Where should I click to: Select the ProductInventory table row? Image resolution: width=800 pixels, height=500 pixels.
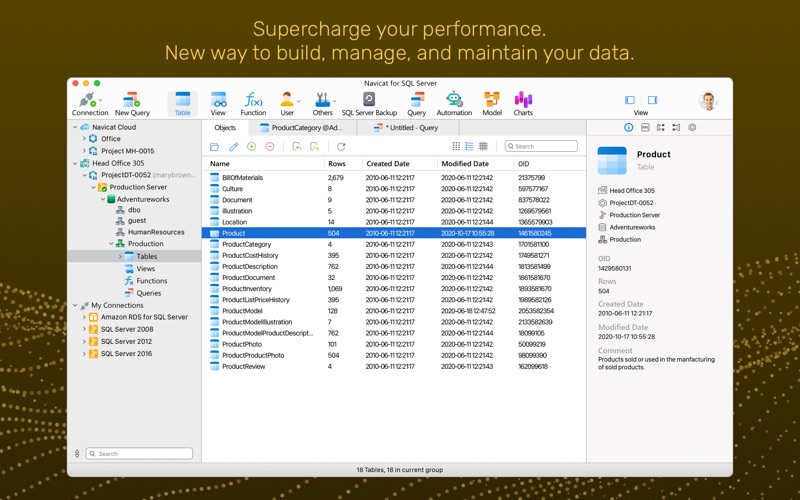coord(393,289)
